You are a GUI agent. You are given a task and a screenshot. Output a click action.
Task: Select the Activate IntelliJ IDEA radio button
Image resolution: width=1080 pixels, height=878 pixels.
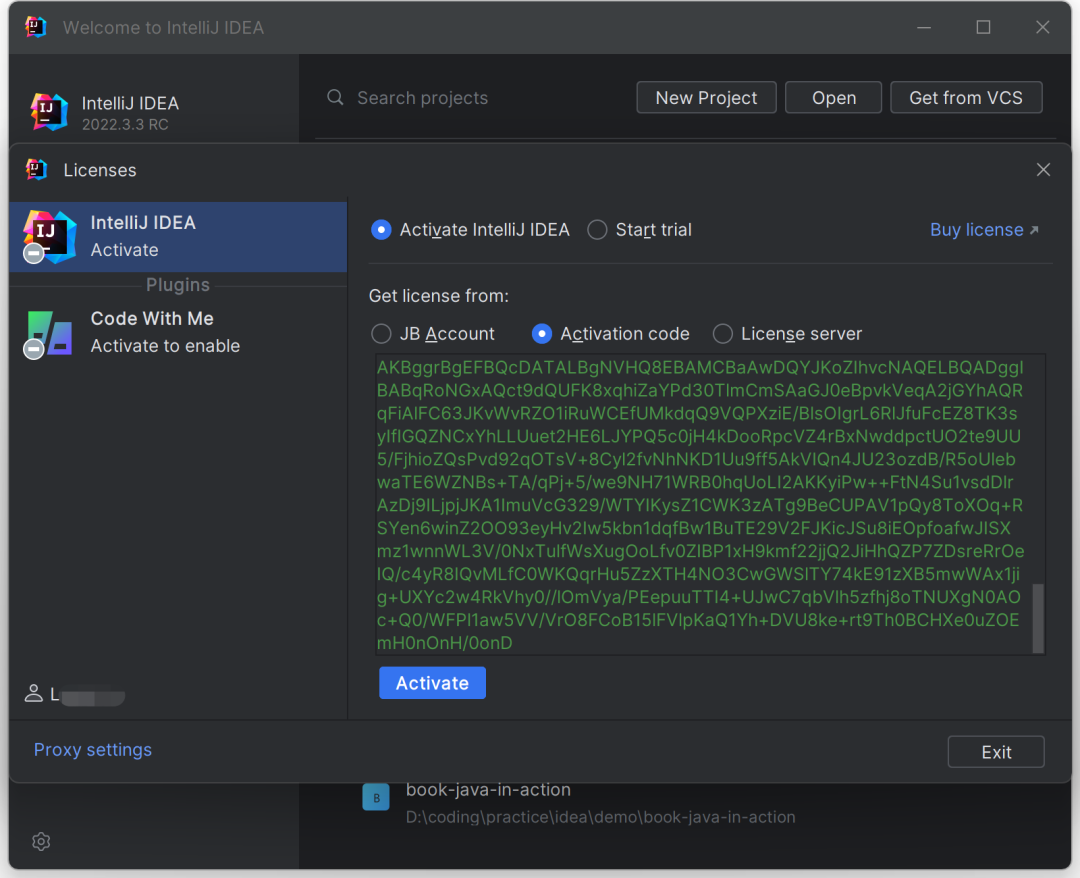click(381, 230)
